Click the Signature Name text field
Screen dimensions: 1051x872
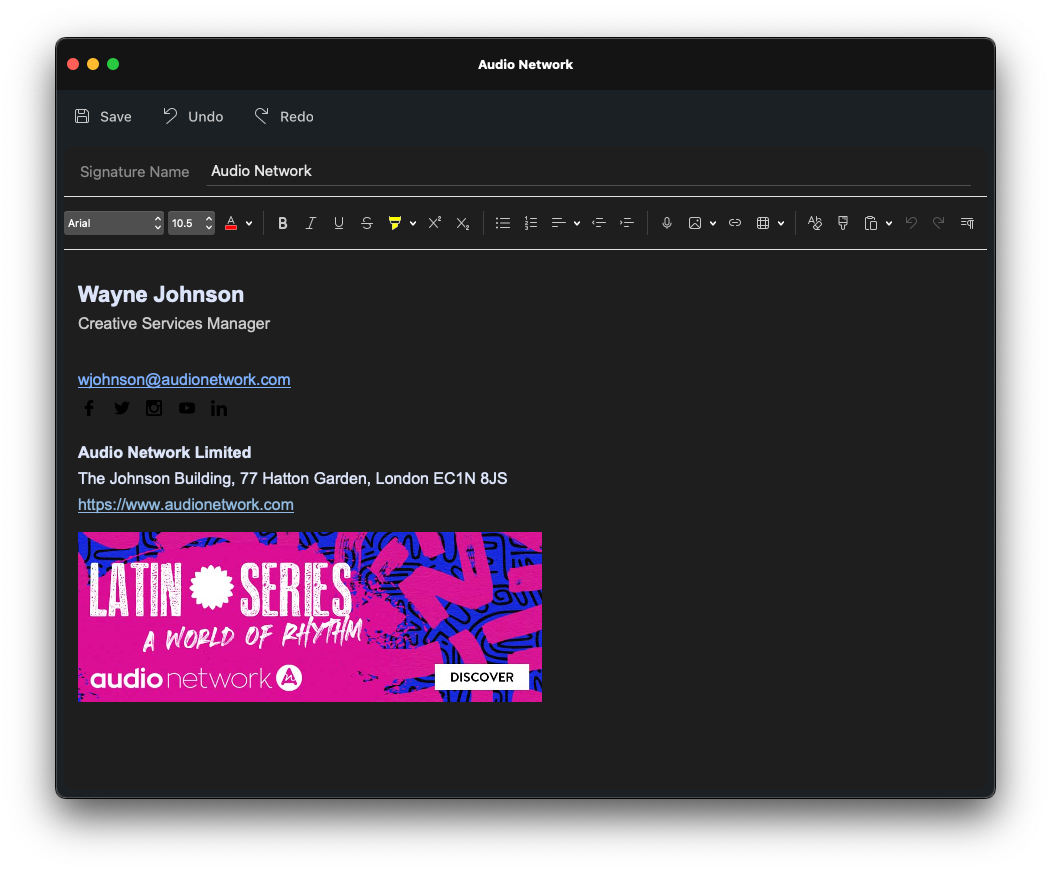coord(590,171)
